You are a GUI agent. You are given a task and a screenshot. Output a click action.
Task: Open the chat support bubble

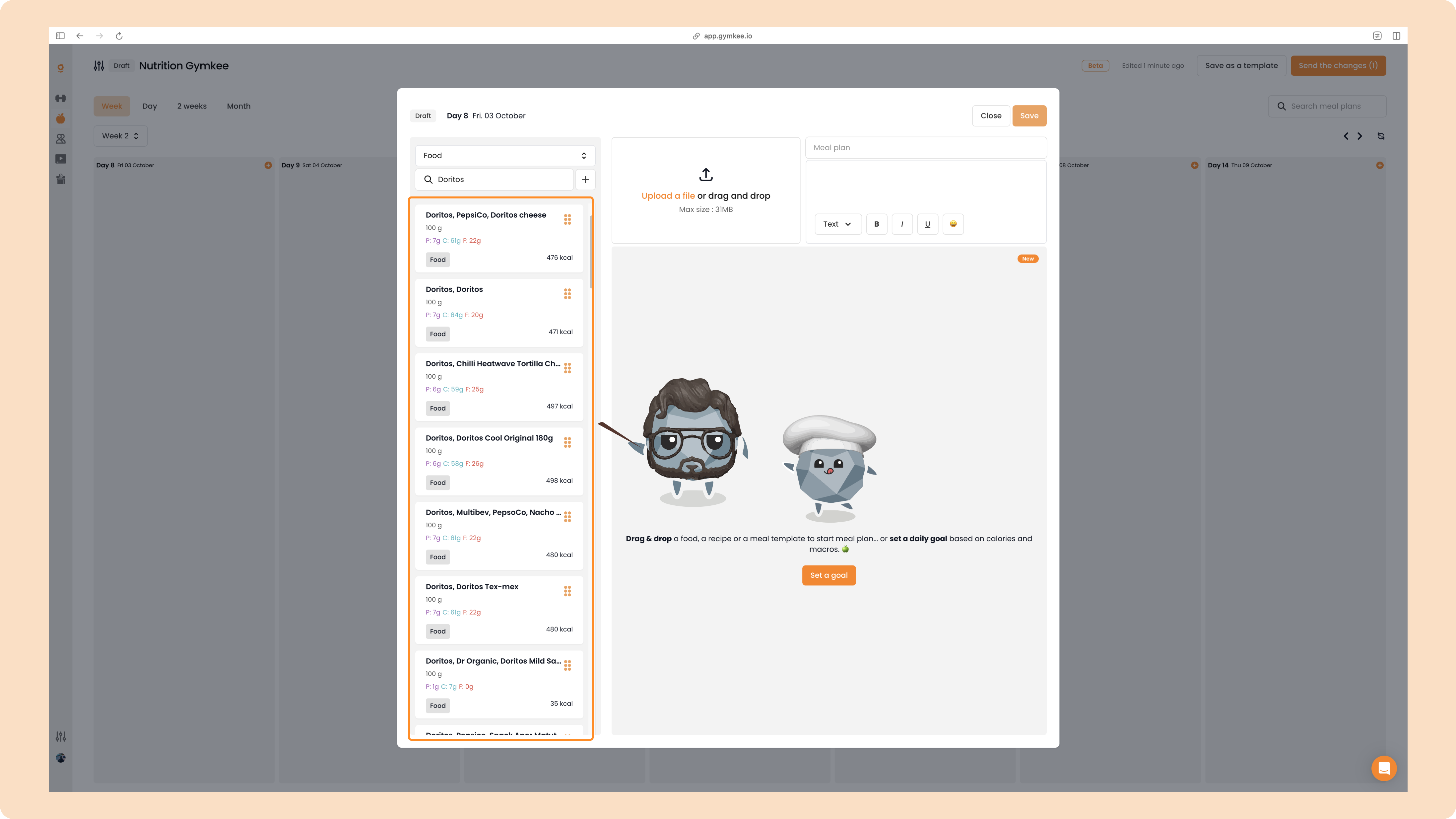point(1384,768)
